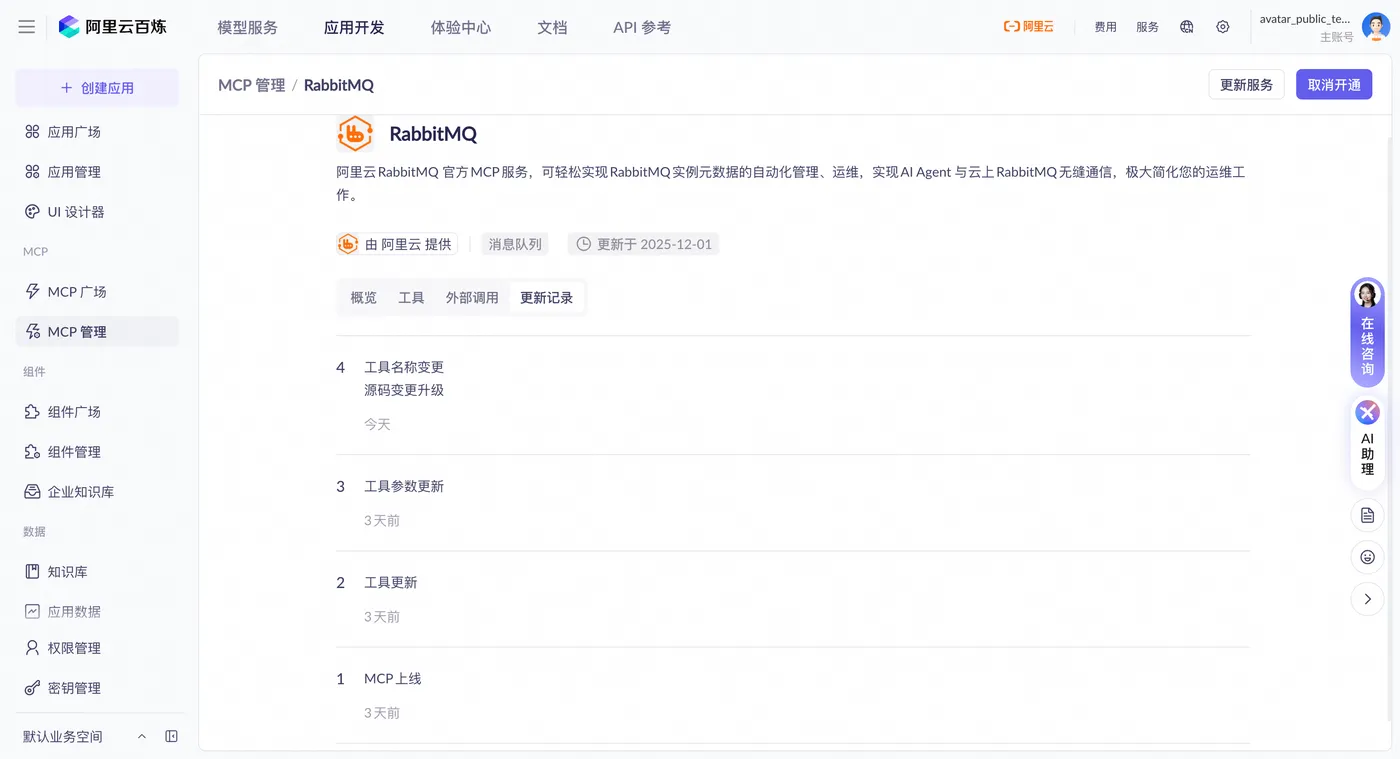This screenshot has height=759, width=1400.
Task: Click the 源码变更升级 record line
Action: point(404,390)
